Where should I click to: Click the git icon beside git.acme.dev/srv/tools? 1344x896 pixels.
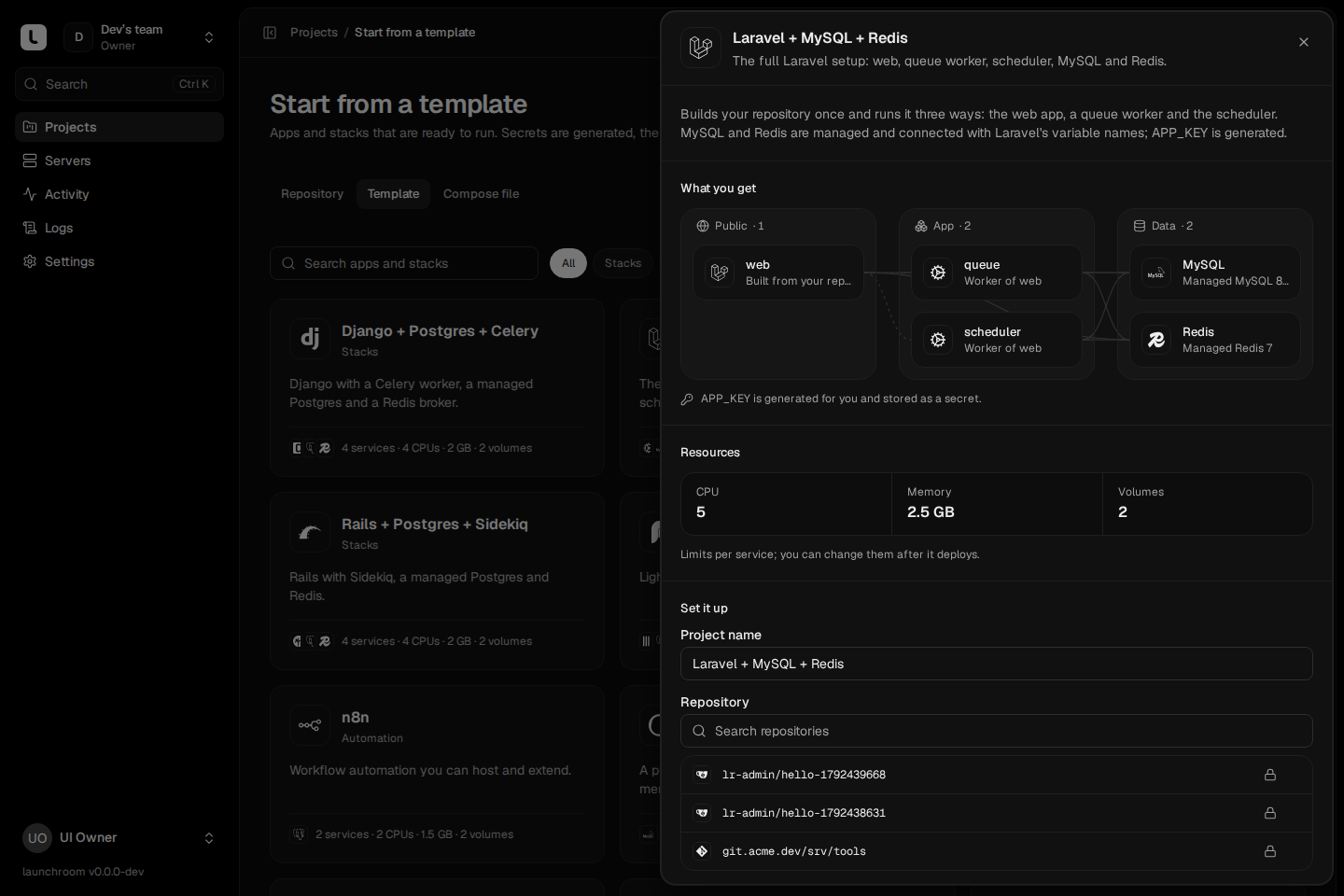point(702,851)
